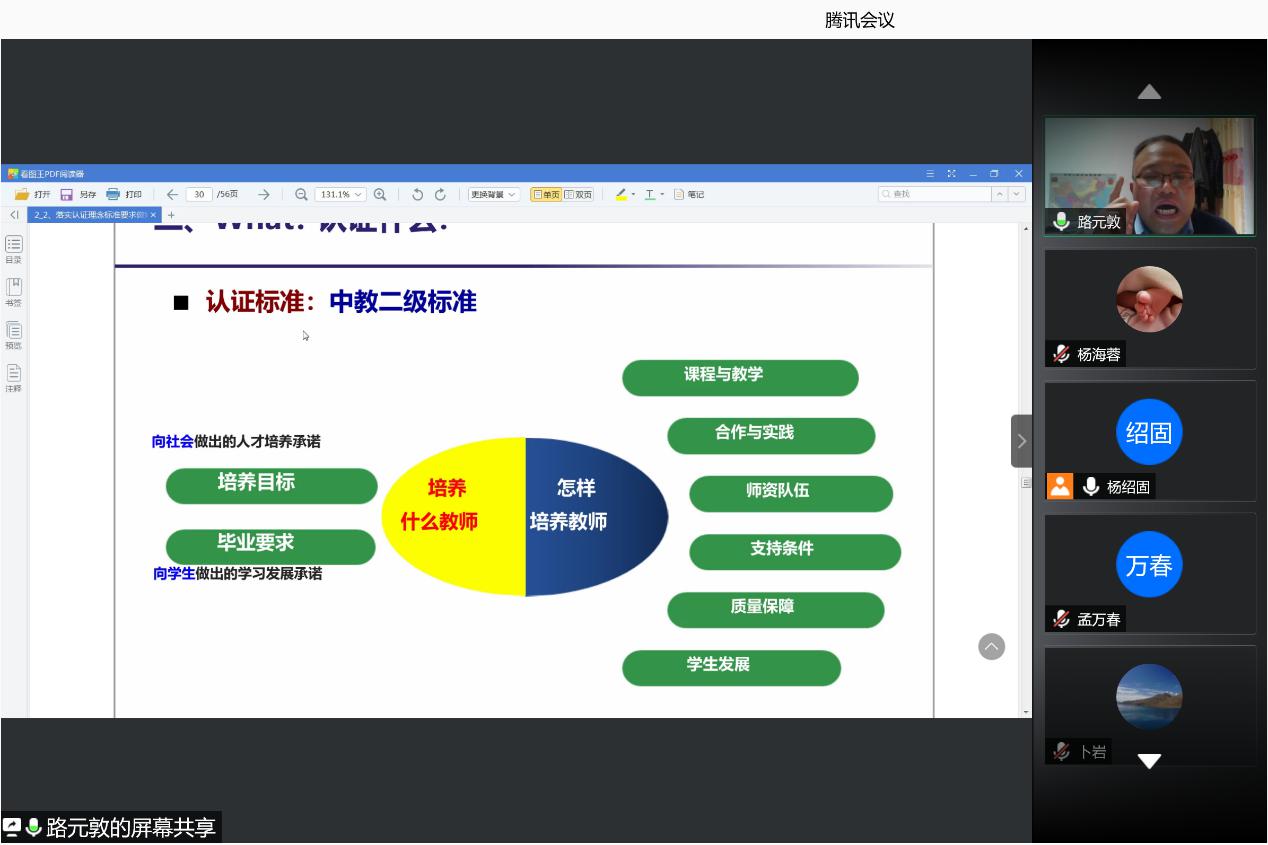Expand the 更换背景 background dropdown
The width and height of the screenshot is (1268, 845).
(493, 195)
